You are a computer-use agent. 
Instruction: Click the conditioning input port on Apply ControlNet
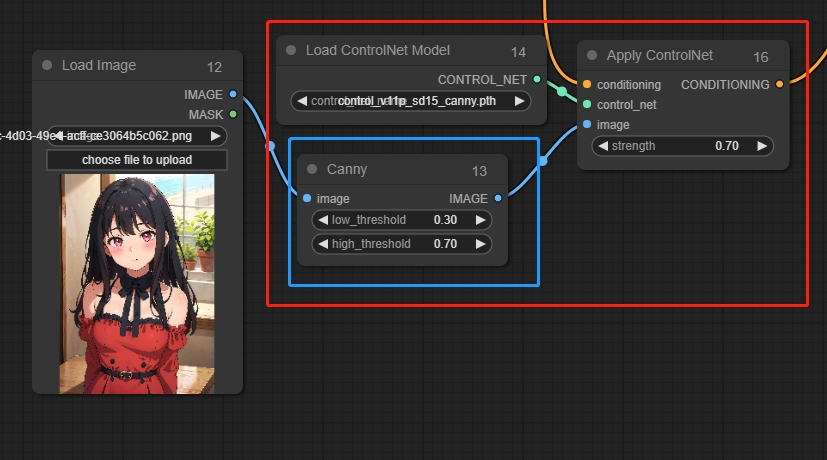(x=587, y=85)
